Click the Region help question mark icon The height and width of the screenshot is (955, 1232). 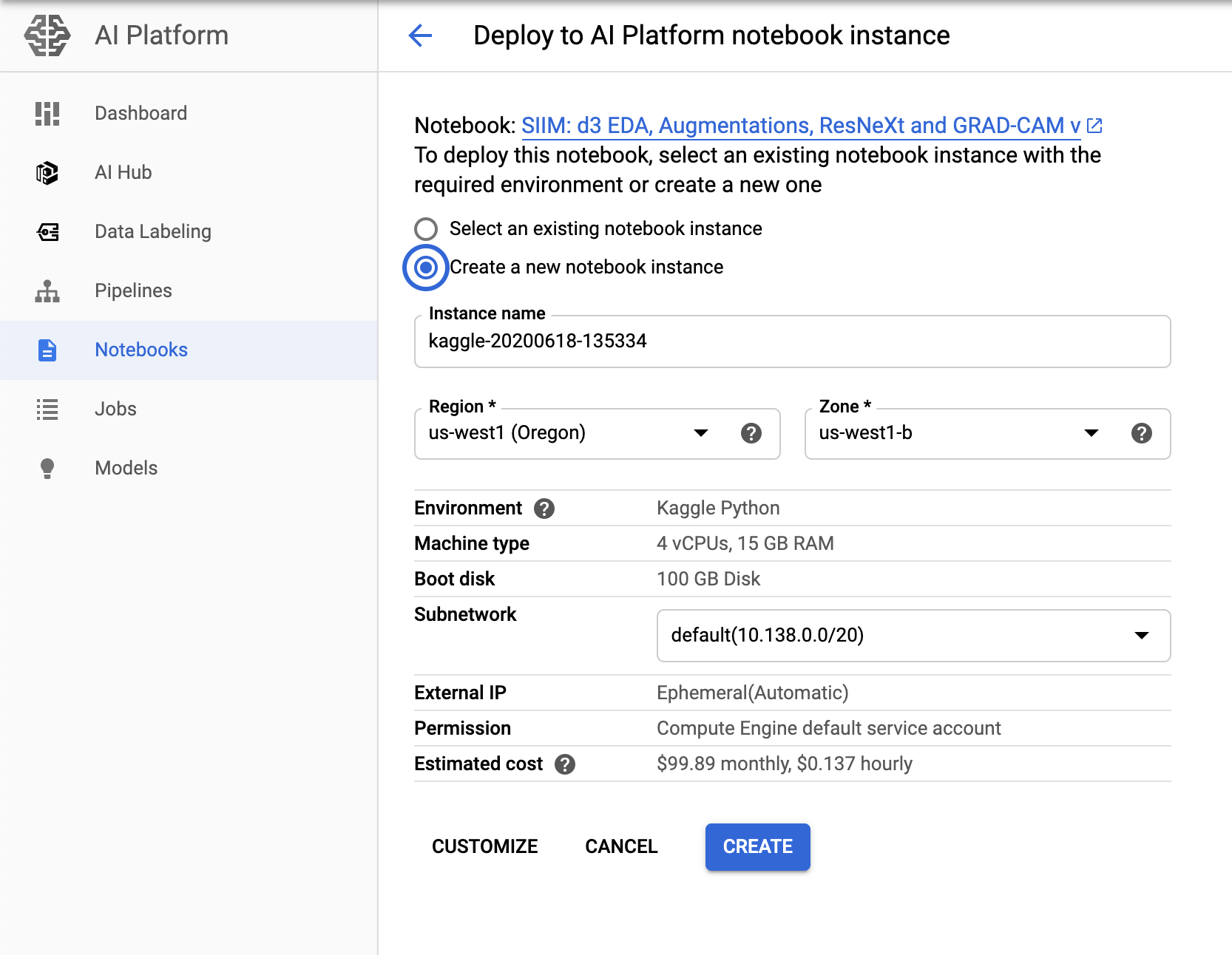click(751, 433)
